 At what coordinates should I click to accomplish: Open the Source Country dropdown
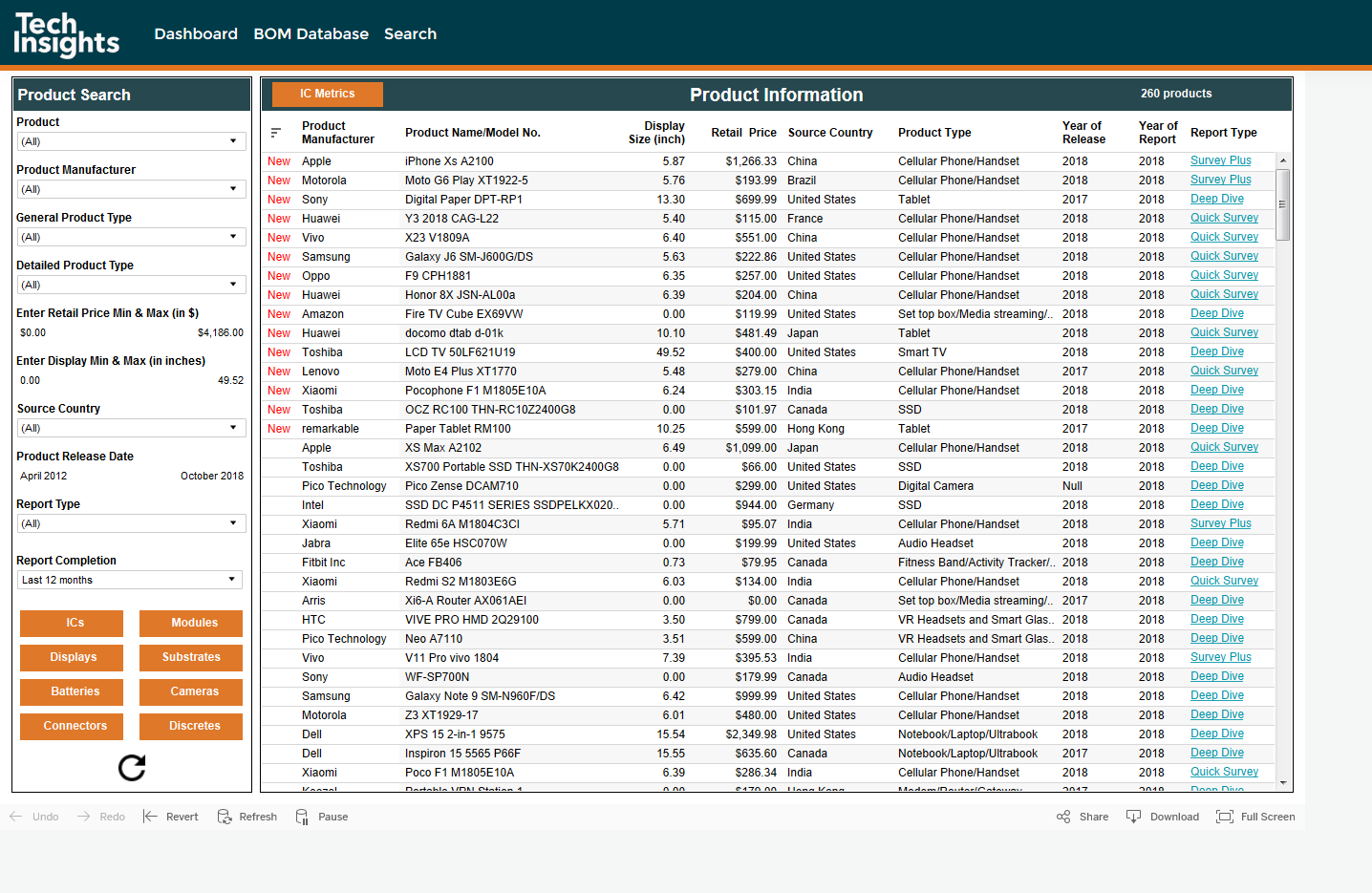point(131,428)
